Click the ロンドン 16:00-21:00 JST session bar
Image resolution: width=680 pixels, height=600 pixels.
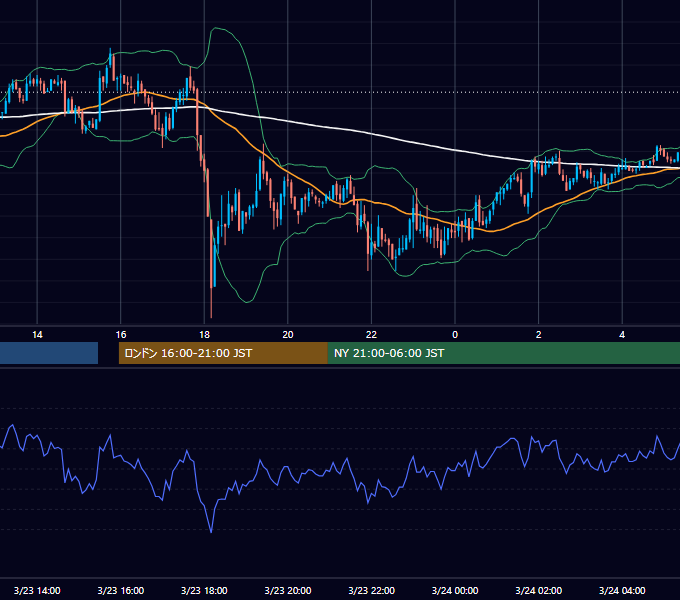(x=223, y=353)
